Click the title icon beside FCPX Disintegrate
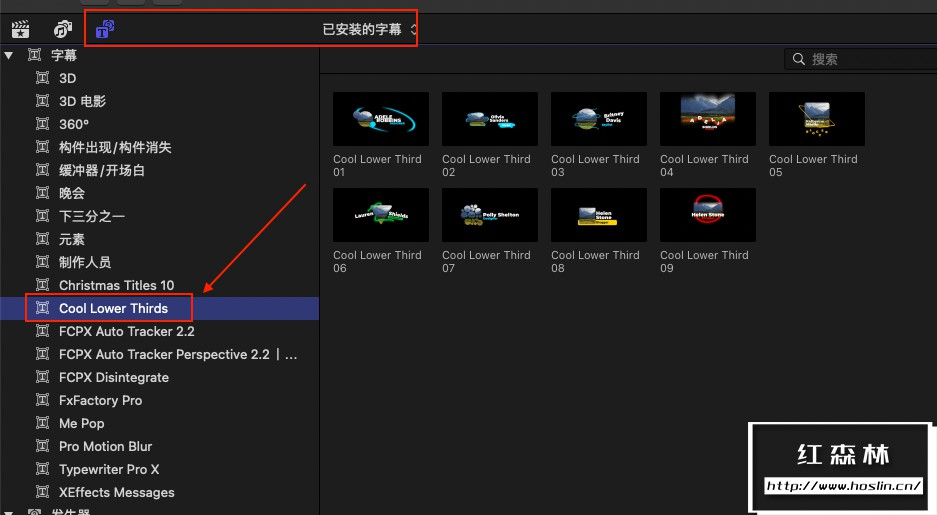The image size is (937, 515). coord(42,377)
